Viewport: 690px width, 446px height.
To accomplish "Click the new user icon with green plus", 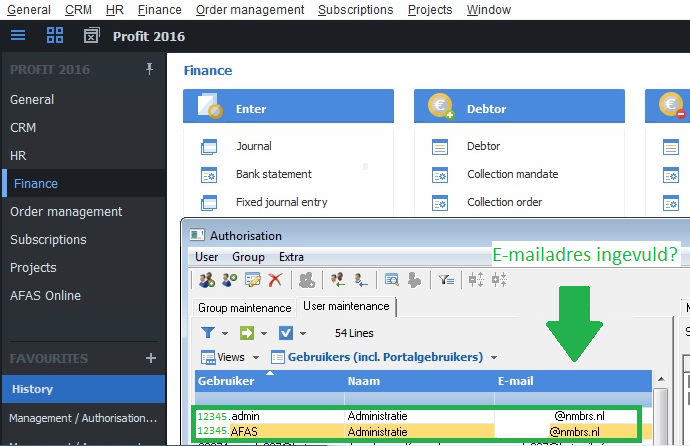I will (230, 280).
